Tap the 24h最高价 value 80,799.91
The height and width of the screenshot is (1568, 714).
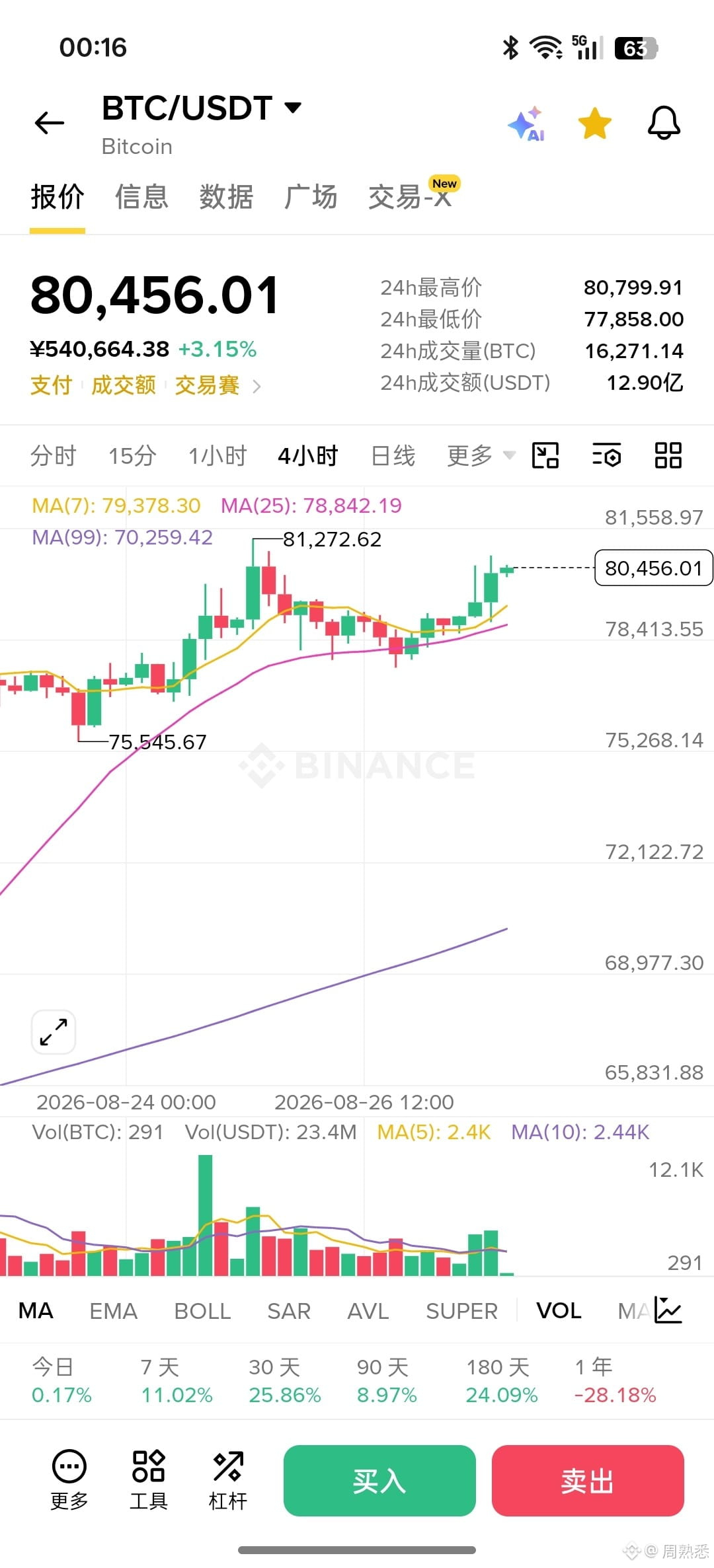pos(633,287)
